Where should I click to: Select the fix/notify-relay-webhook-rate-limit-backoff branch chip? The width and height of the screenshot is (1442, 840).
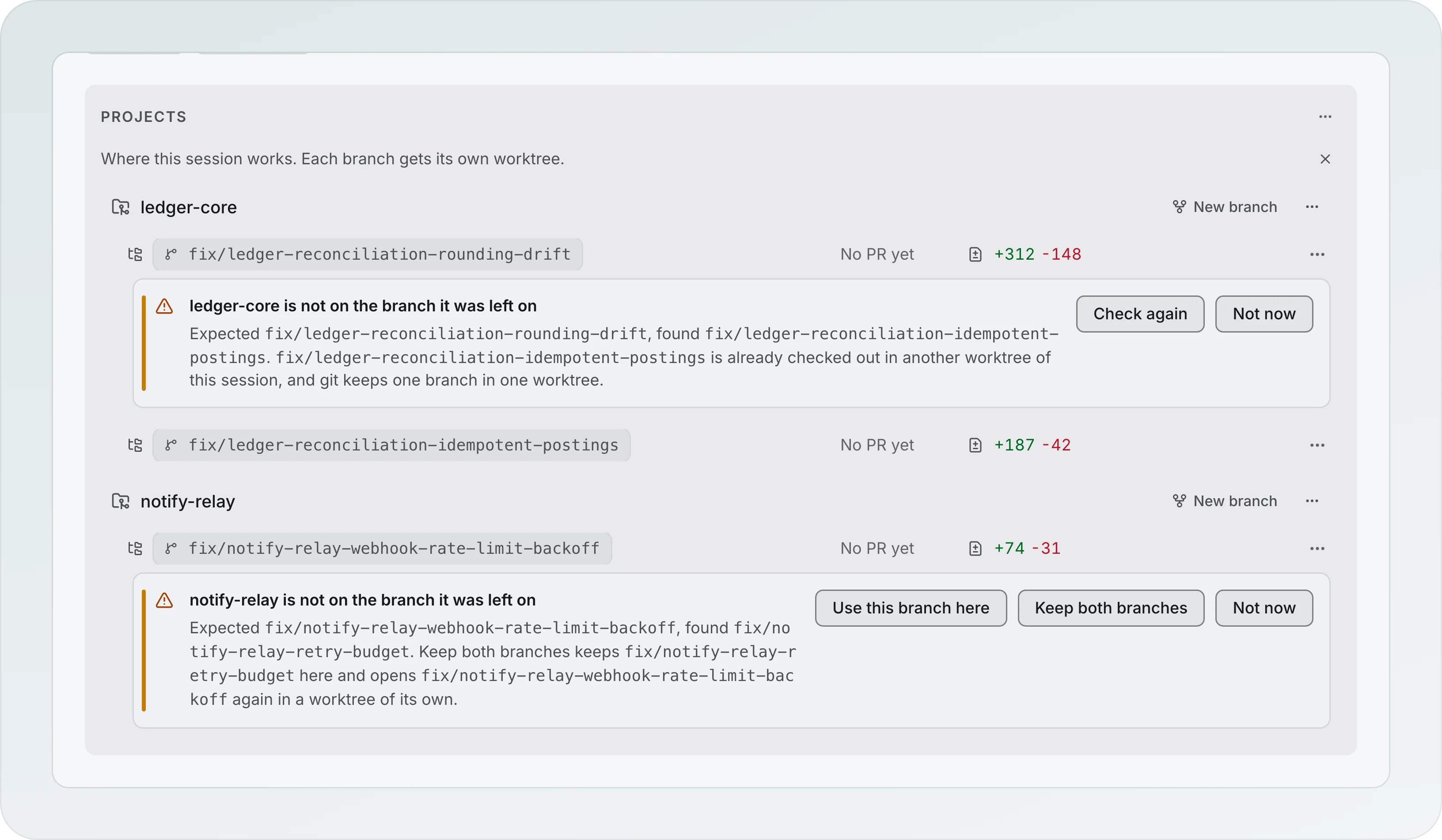pos(382,548)
